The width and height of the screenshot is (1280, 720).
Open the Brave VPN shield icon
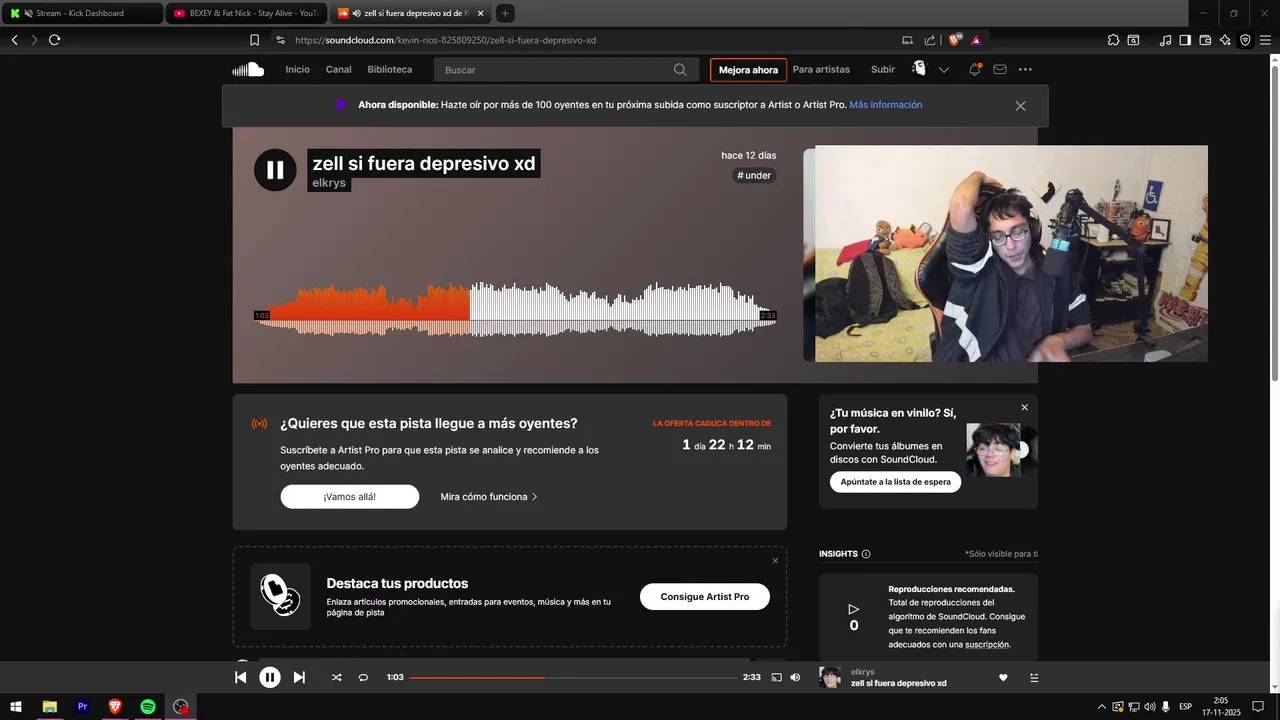[1245, 40]
